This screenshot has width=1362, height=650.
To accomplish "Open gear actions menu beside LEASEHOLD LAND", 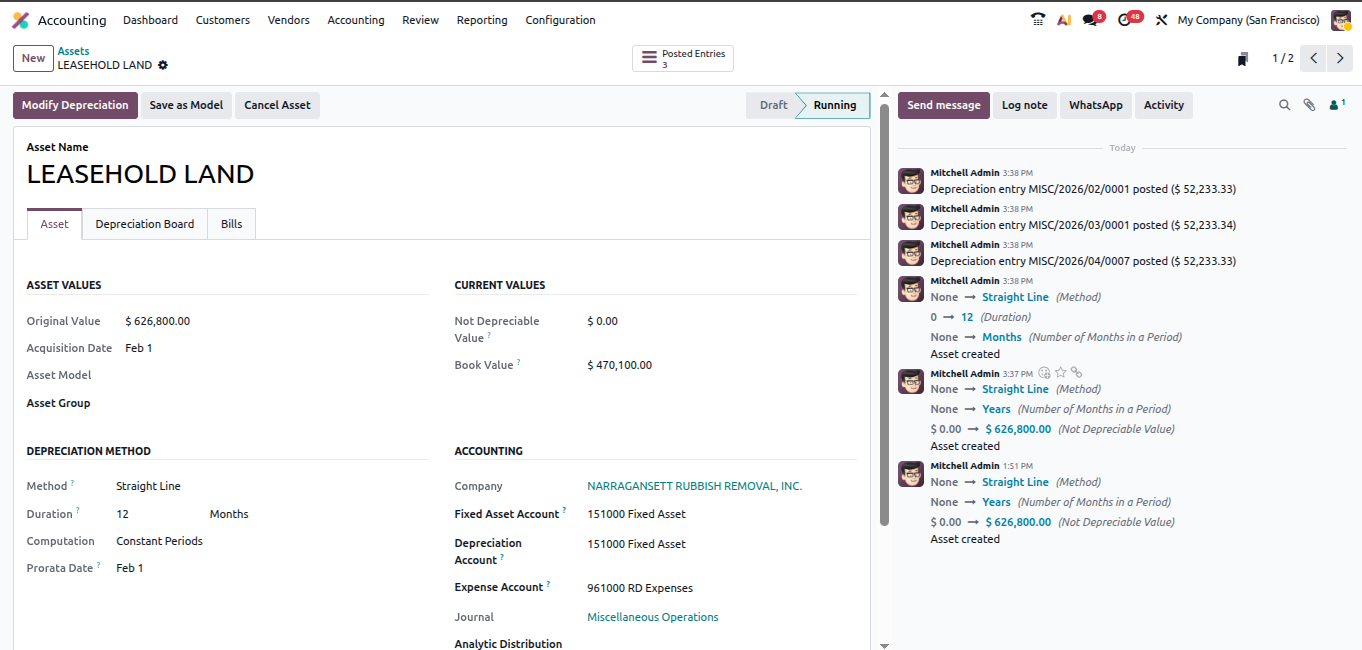I will [163, 65].
